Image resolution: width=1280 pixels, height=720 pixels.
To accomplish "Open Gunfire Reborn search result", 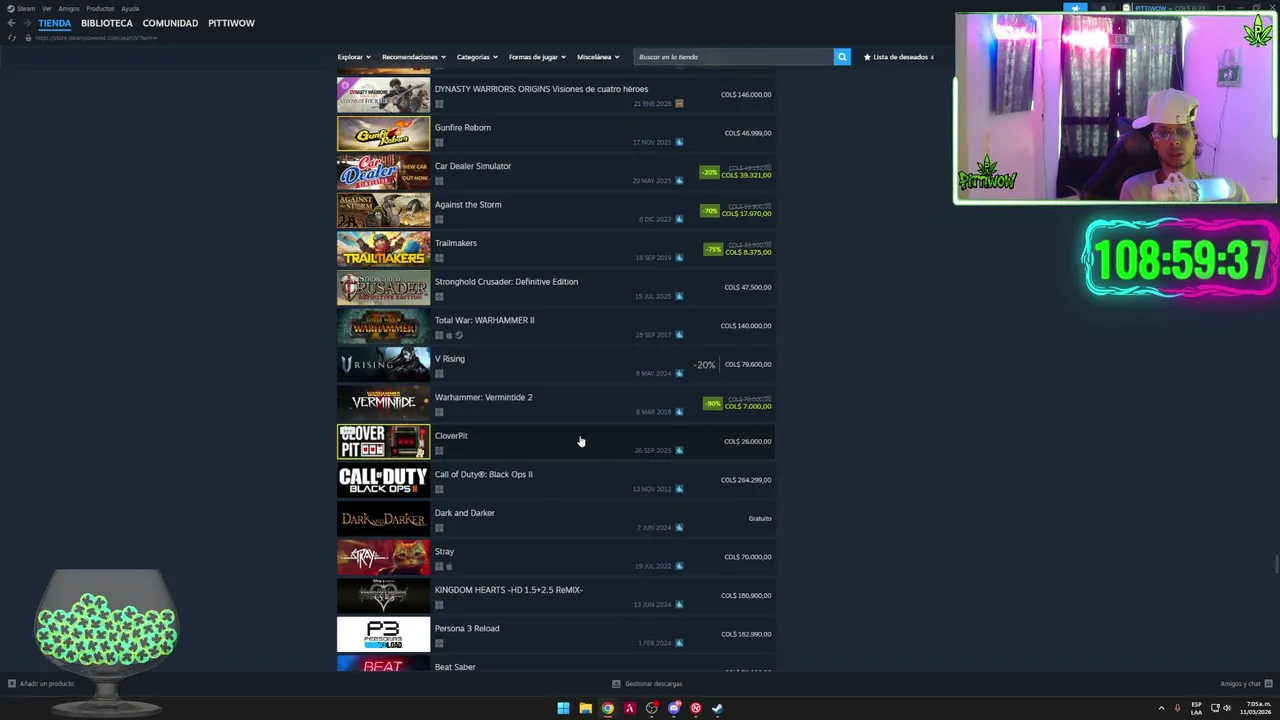I will [555, 133].
